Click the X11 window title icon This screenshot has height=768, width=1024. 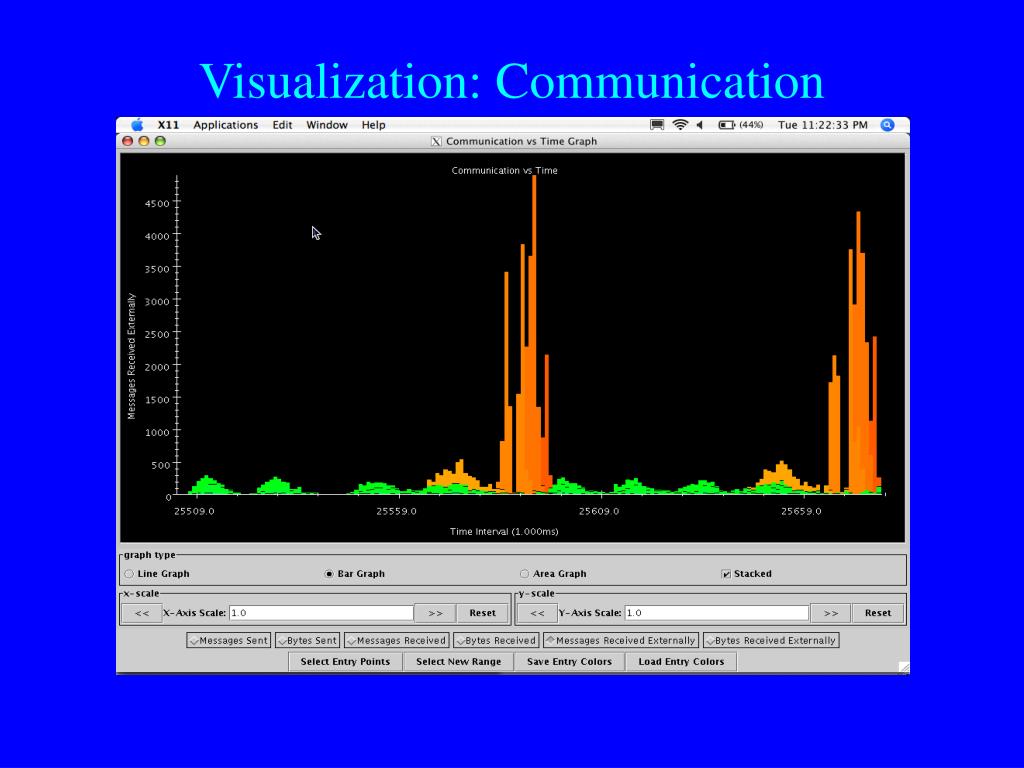click(x=436, y=141)
